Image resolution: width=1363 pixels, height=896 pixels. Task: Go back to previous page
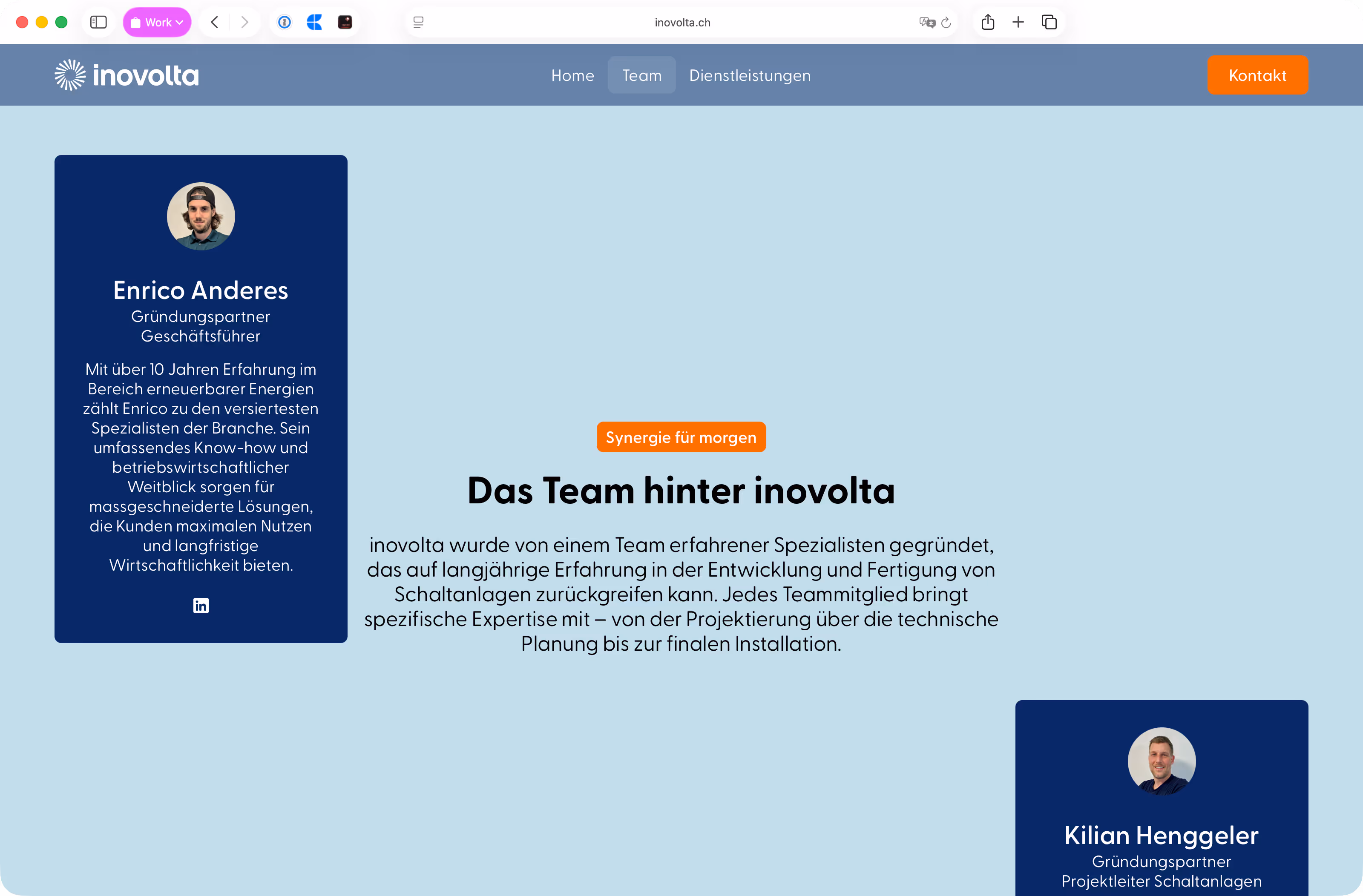215,22
